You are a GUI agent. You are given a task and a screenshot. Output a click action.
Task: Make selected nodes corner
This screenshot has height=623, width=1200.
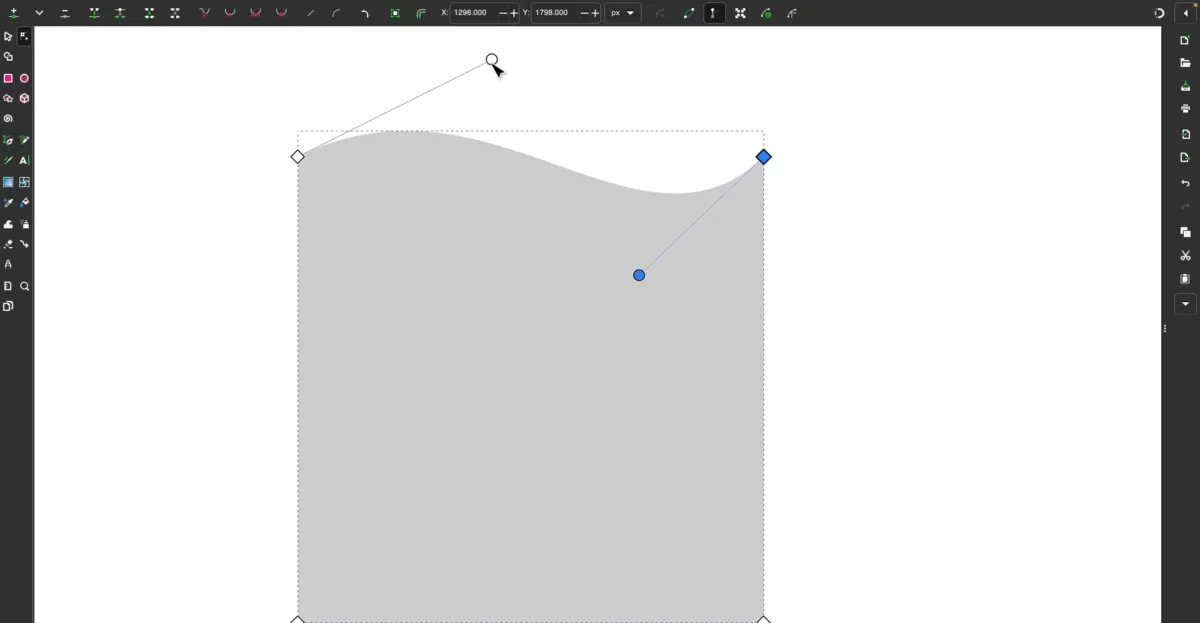tap(203, 13)
